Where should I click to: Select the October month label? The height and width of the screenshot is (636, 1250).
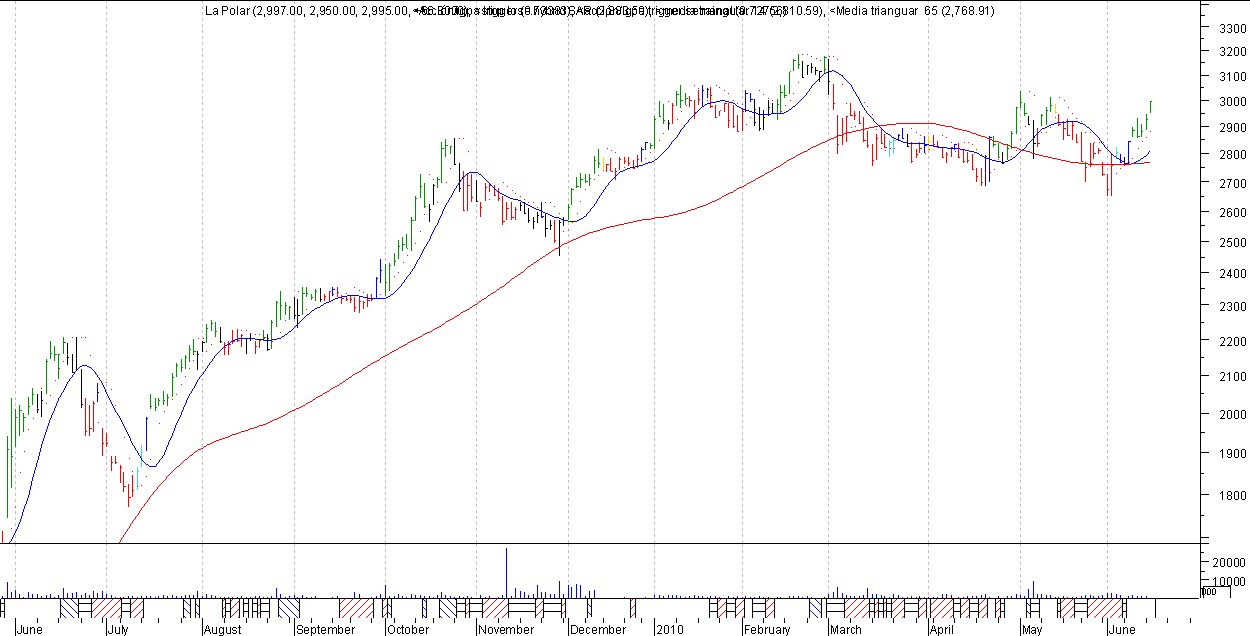(x=408, y=630)
